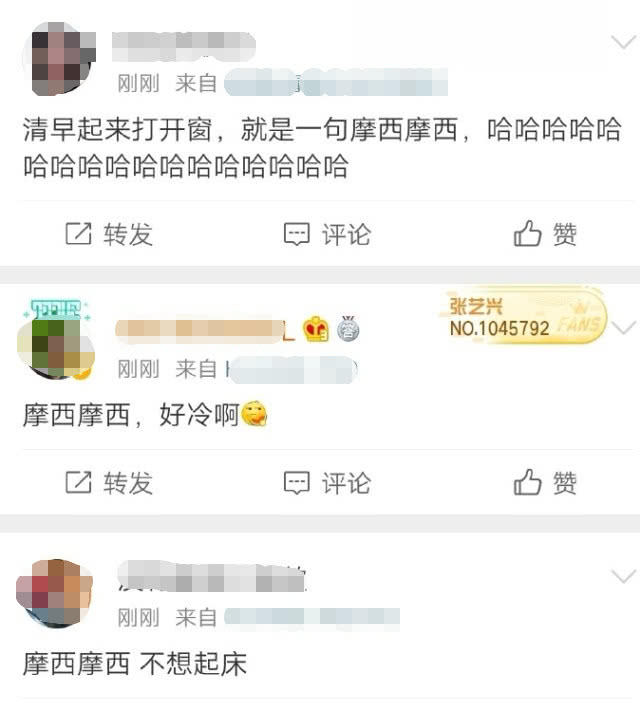The width and height of the screenshot is (640, 710).
Task: Tap the repost icon on the 好冷啊 post
Action: pyautogui.click(x=78, y=482)
